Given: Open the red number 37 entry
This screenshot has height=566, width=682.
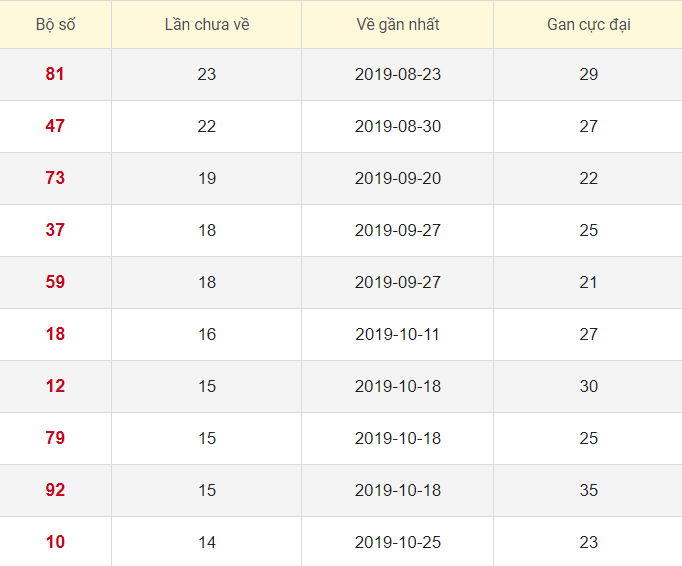Looking at the screenshot, I should click(x=55, y=230).
